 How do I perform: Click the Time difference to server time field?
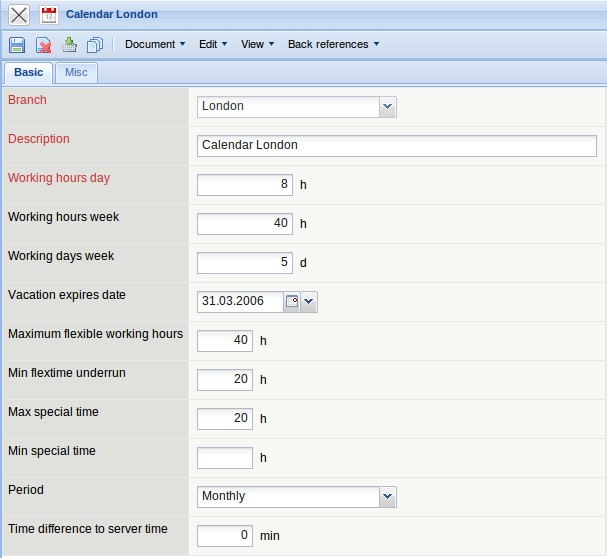click(x=225, y=535)
